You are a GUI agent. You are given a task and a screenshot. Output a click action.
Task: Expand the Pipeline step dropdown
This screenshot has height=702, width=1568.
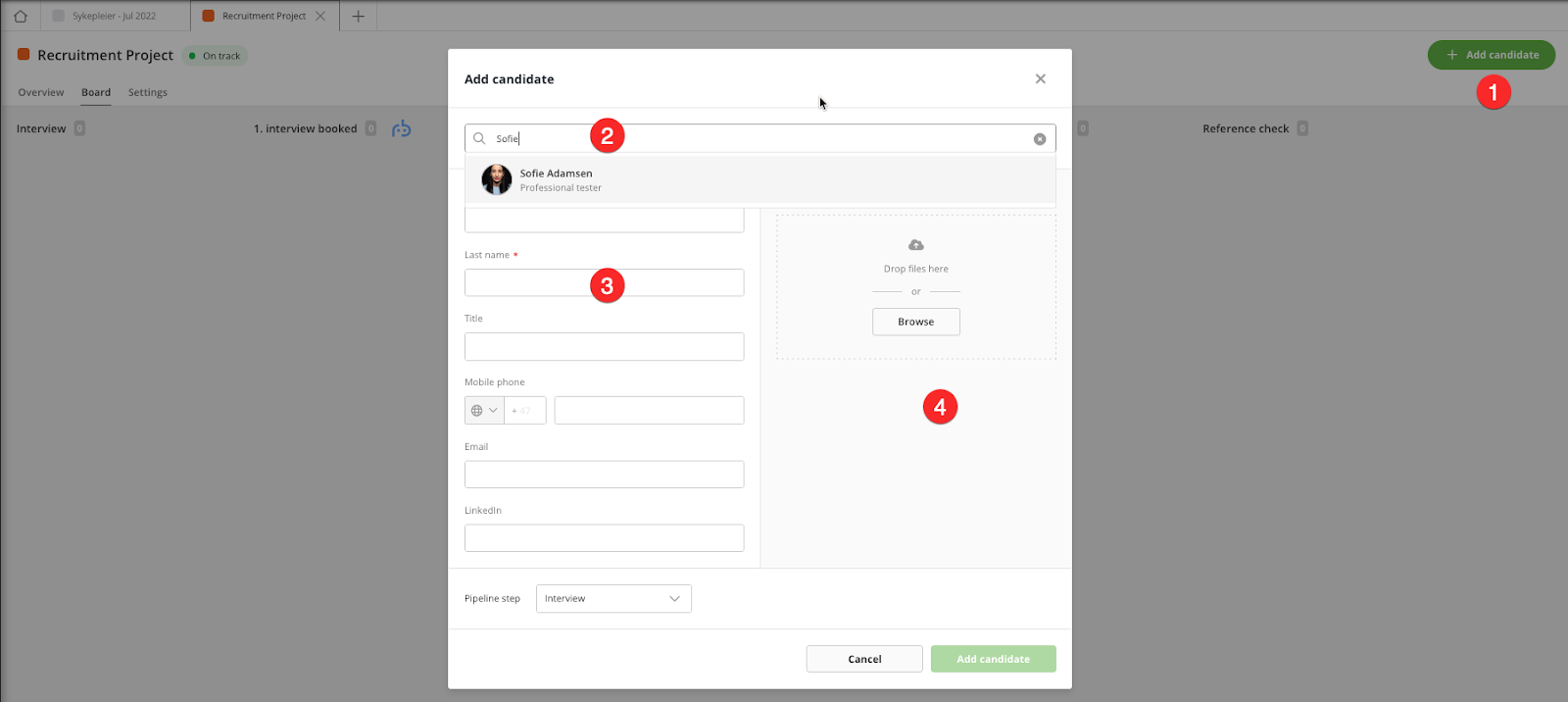coord(613,598)
